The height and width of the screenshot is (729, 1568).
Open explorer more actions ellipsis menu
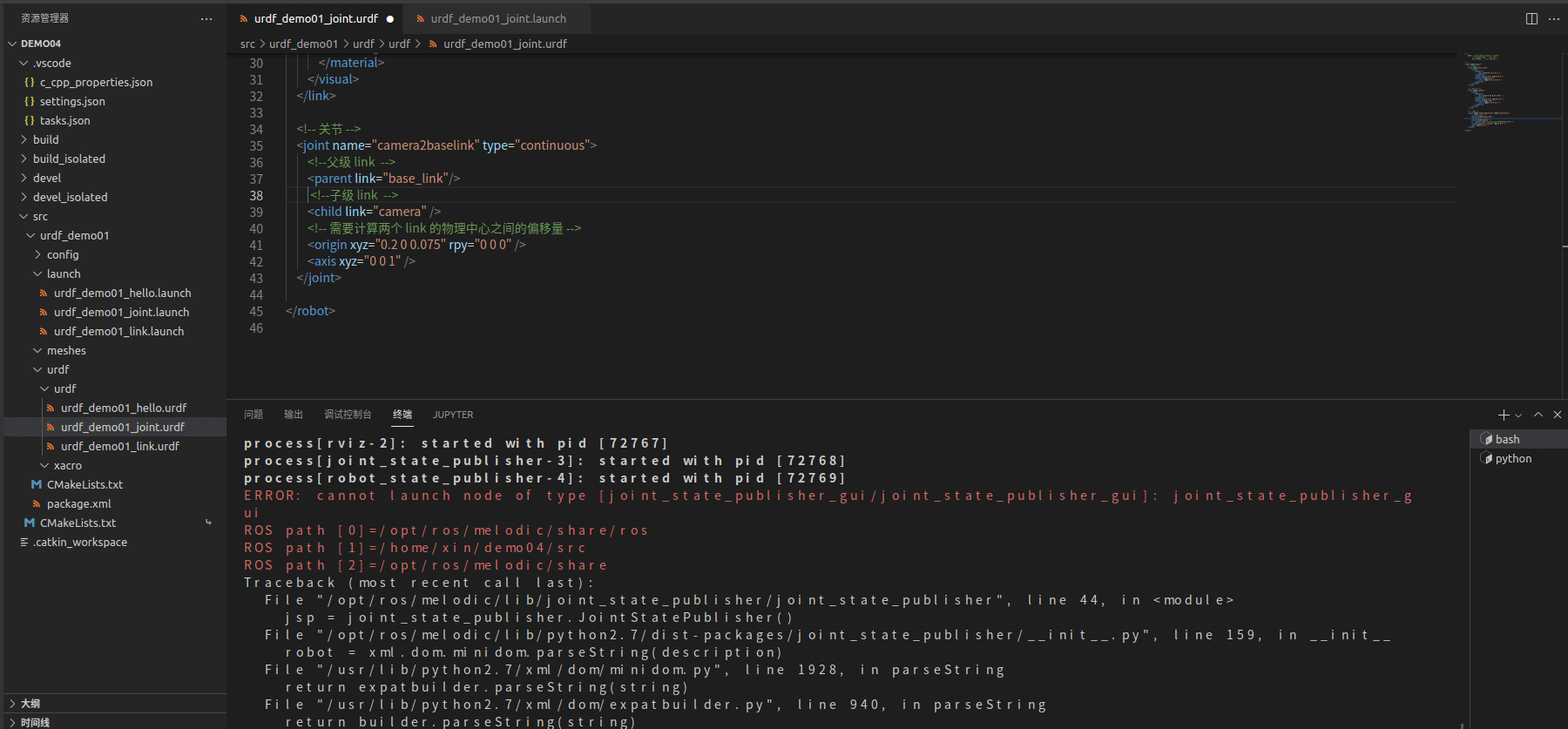coord(206,18)
